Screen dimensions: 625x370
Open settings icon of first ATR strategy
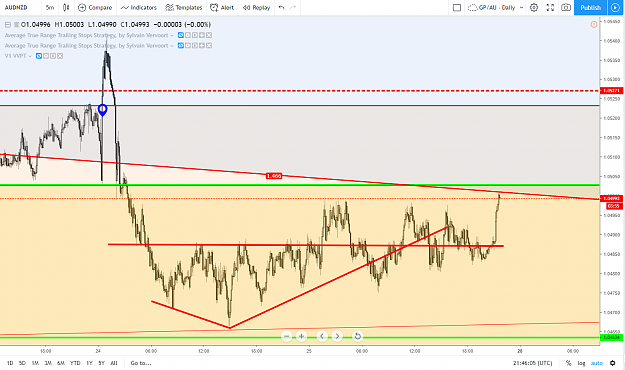[188, 35]
